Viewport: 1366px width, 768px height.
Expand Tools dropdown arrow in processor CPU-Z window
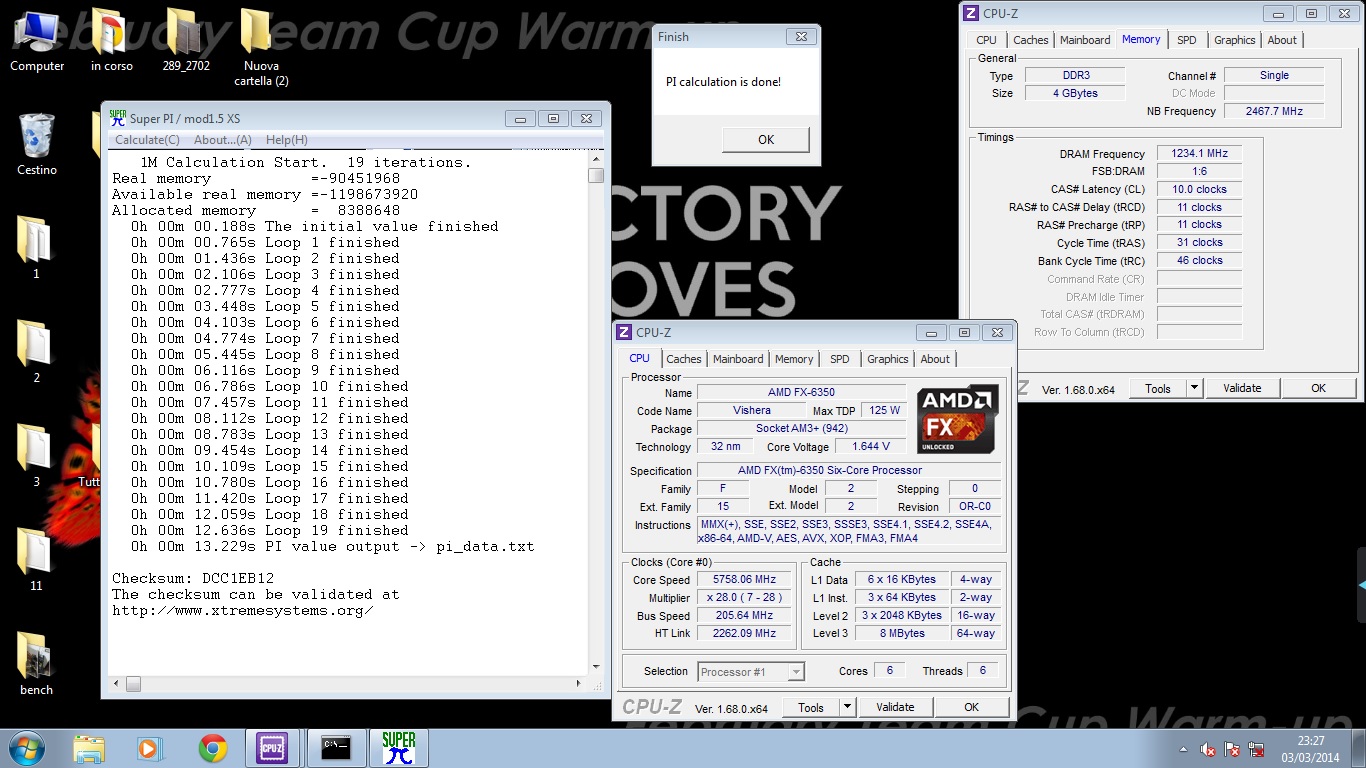coord(847,707)
